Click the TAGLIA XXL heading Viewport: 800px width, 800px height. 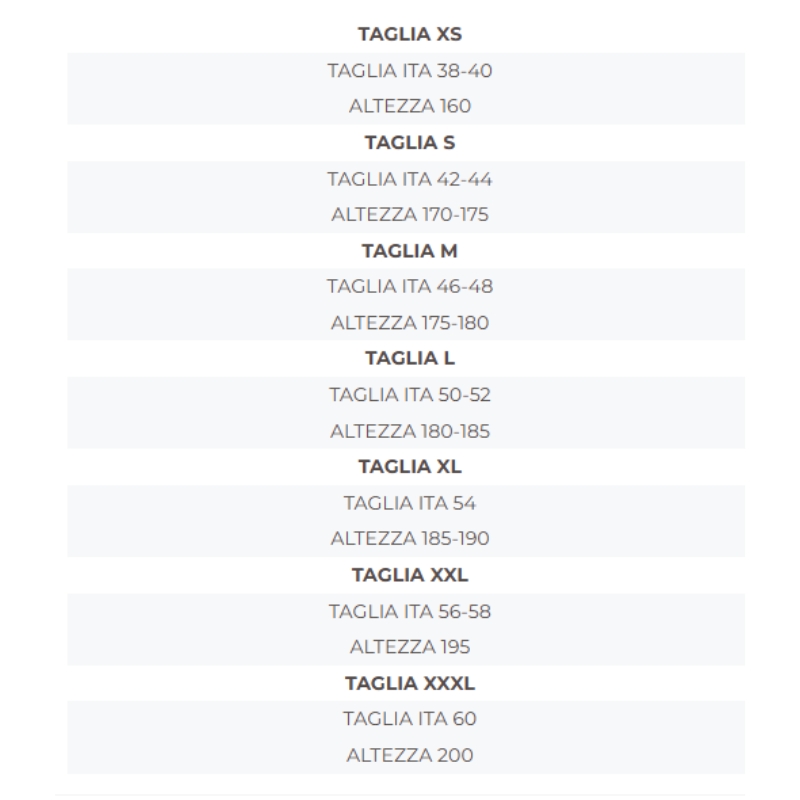(410, 575)
